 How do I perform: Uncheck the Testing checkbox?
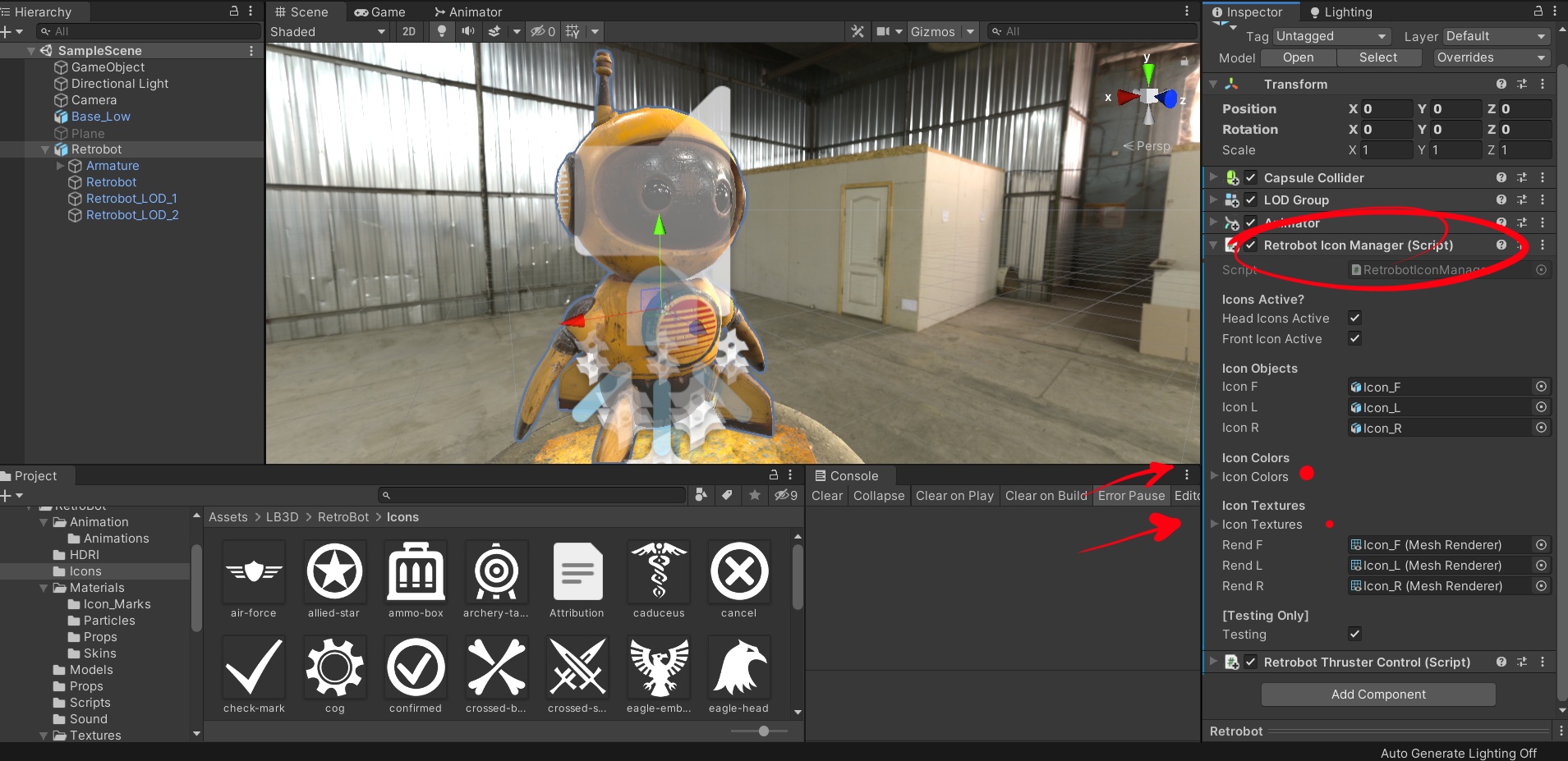pyautogui.click(x=1354, y=634)
